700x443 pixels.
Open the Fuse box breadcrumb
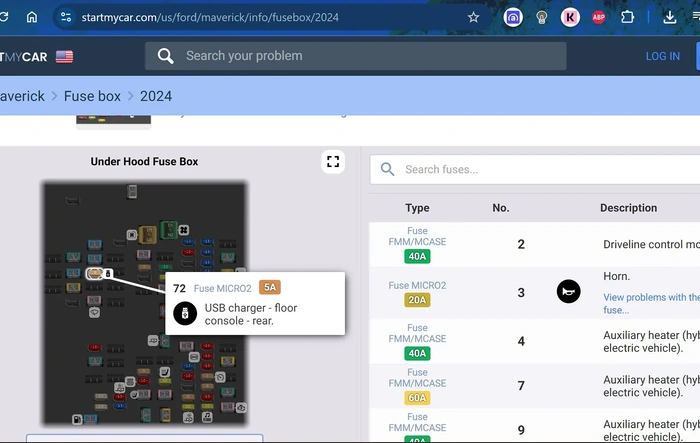(92, 96)
